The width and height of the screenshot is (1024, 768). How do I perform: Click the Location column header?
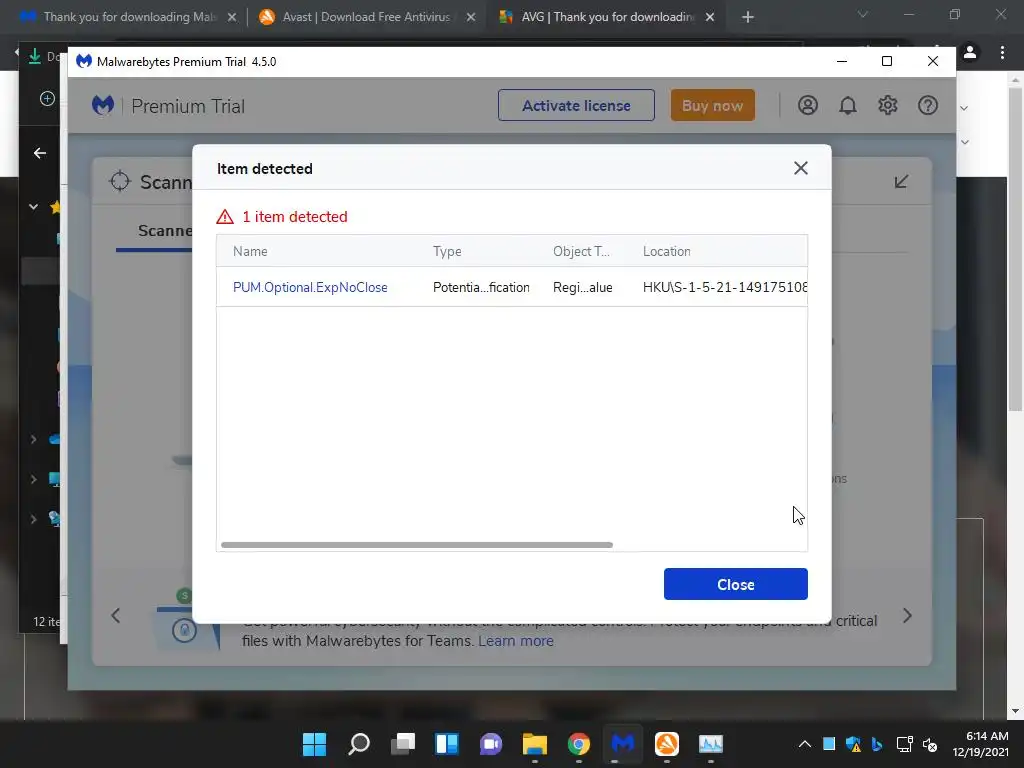tap(667, 251)
